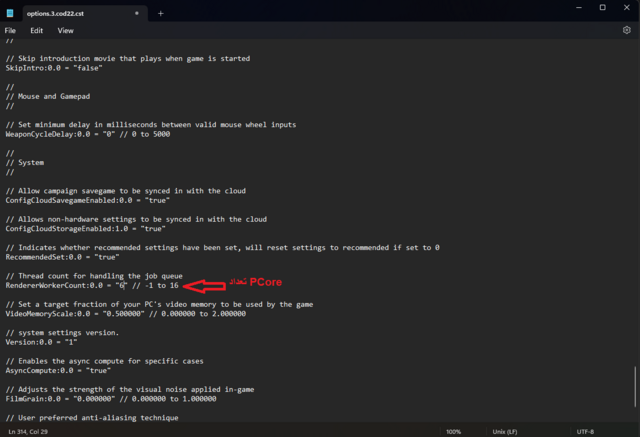The height and width of the screenshot is (437, 640).
Task: Click Version:0.0 = "1" line
Action: 41,342
